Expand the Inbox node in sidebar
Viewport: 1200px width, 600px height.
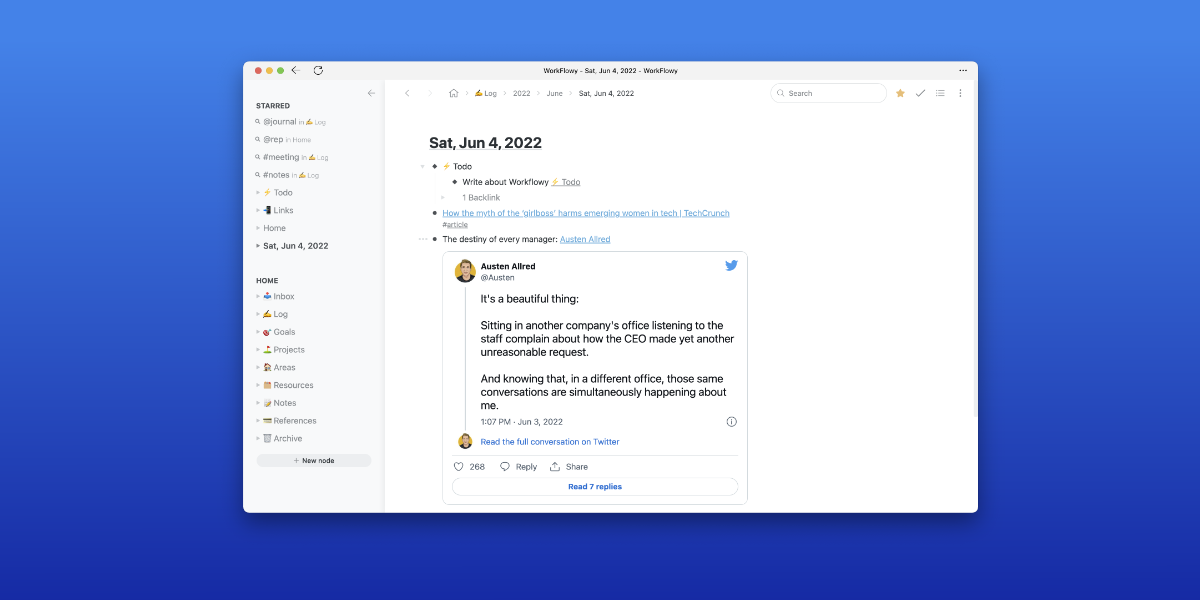click(258, 297)
